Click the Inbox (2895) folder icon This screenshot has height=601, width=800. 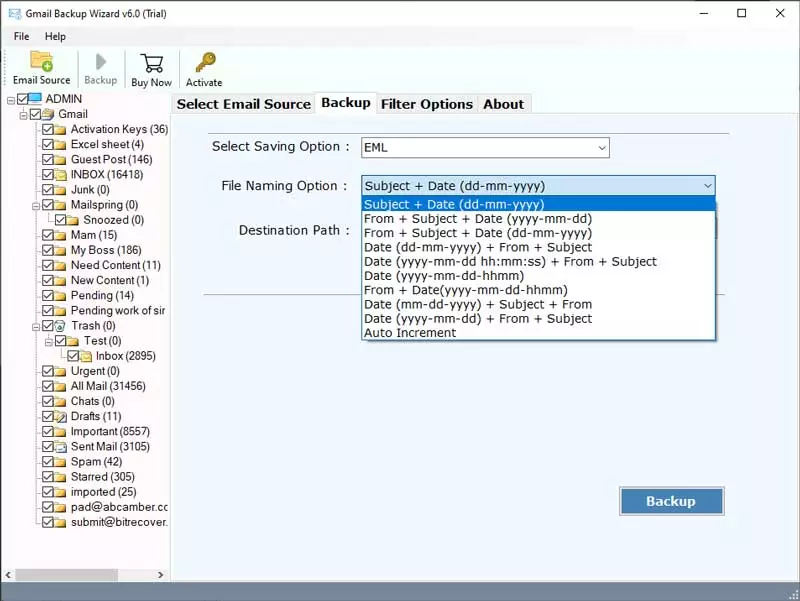pyautogui.click(x=86, y=356)
